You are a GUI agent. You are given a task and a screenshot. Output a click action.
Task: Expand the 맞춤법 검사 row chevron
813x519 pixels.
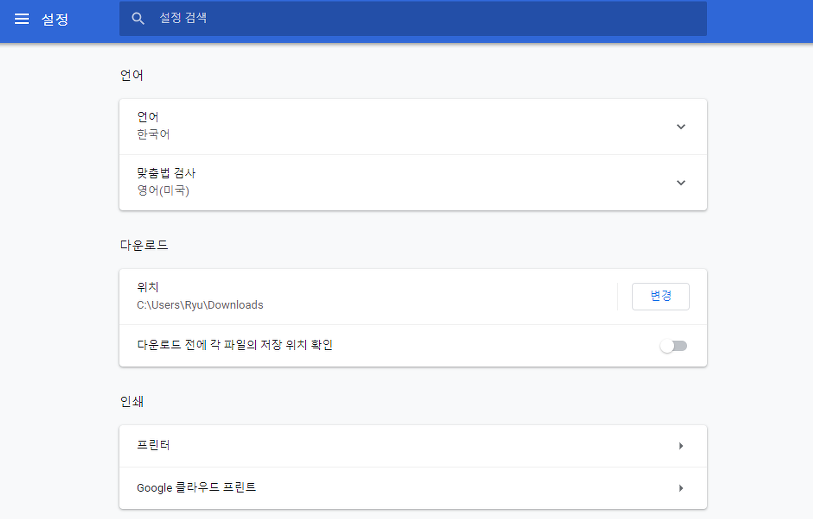[681, 183]
